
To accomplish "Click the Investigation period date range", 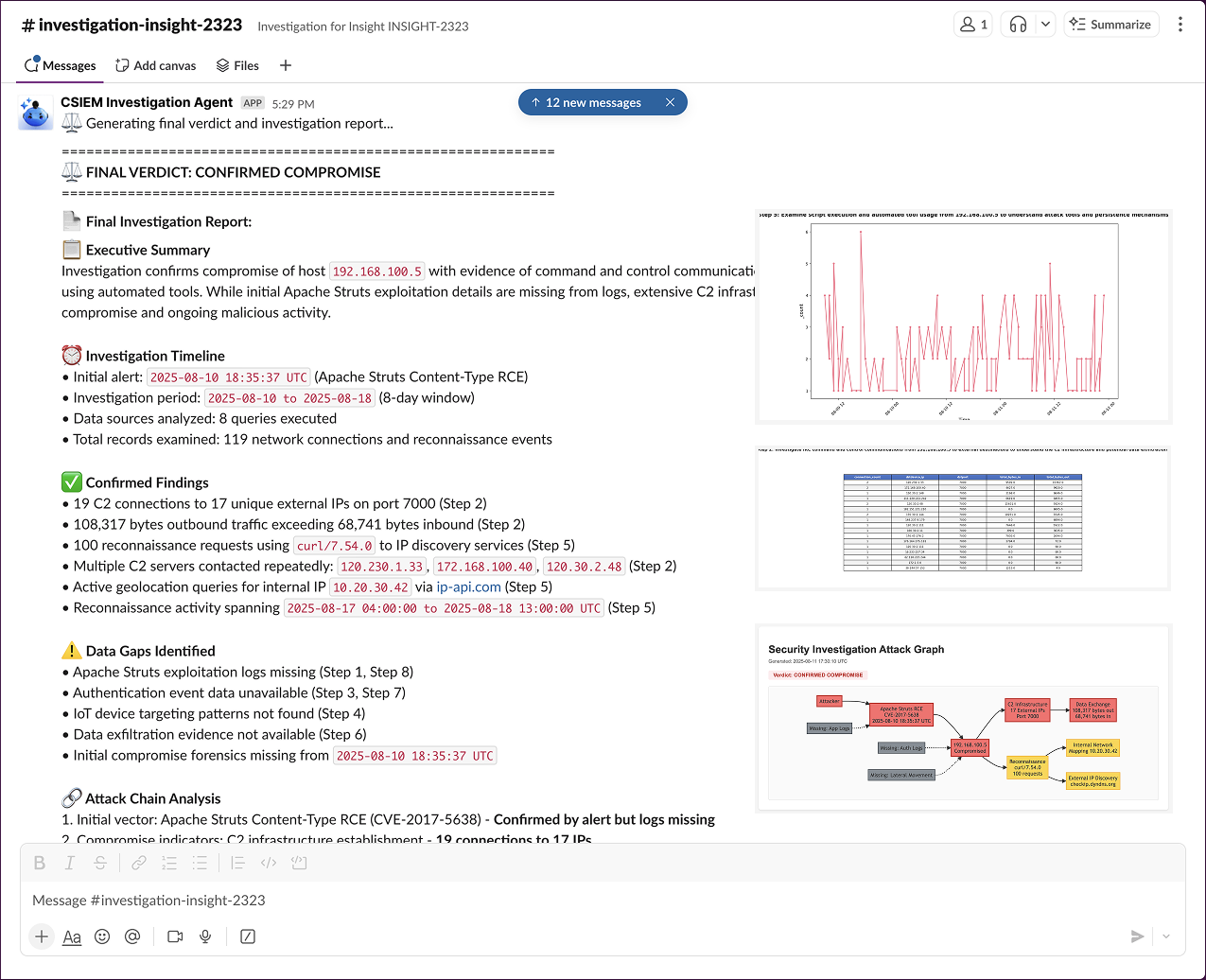I will [x=289, y=398].
